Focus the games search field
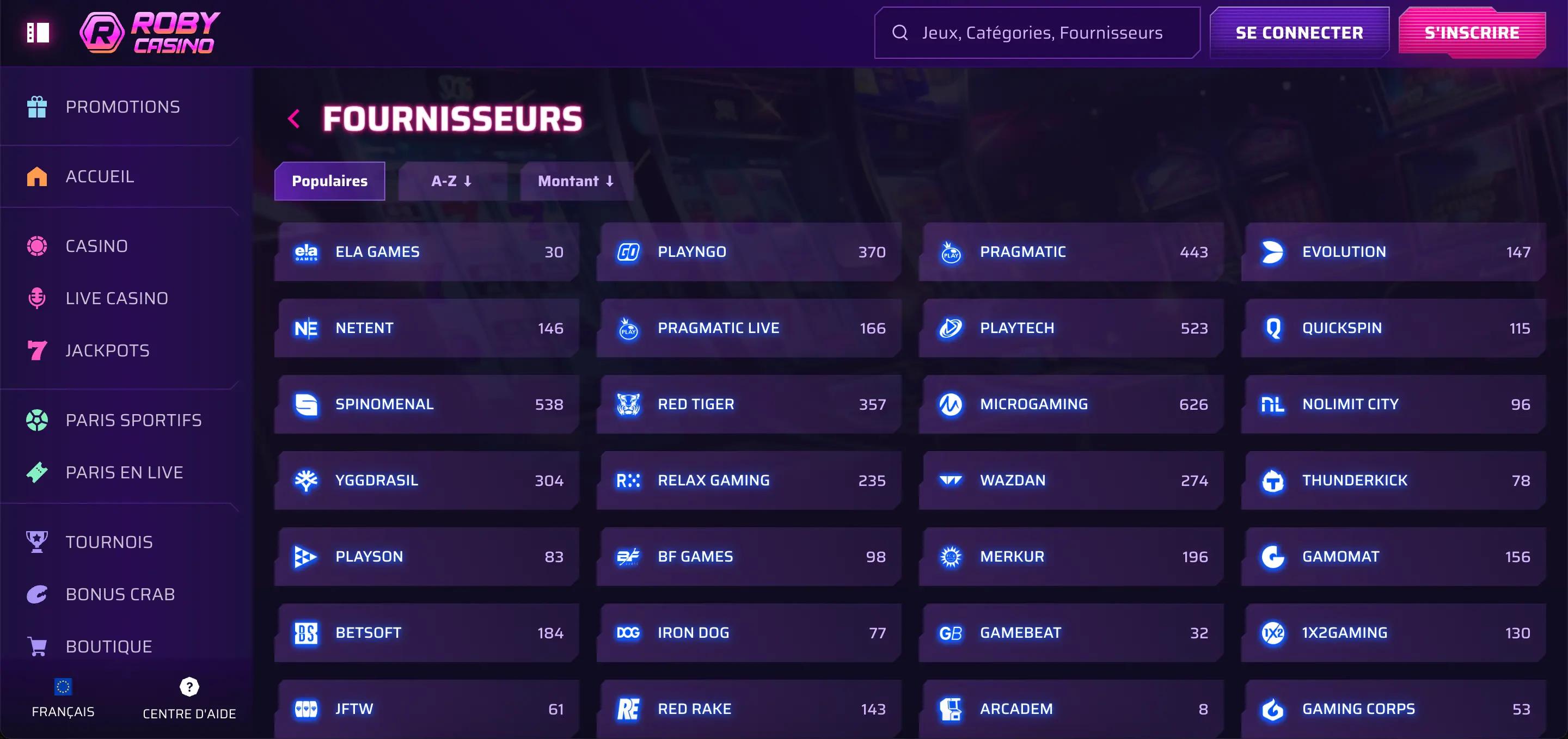1568x739 pixels. pyautogui.click(x=1037, y=33)
